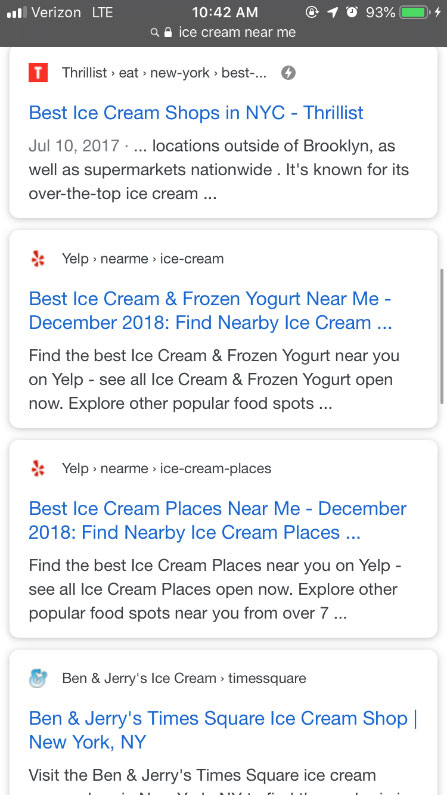The height and width of the screenshot is (795, 447).
Task: Open Ben & Jerry's Times Square link
Action: tap(223, 730)
